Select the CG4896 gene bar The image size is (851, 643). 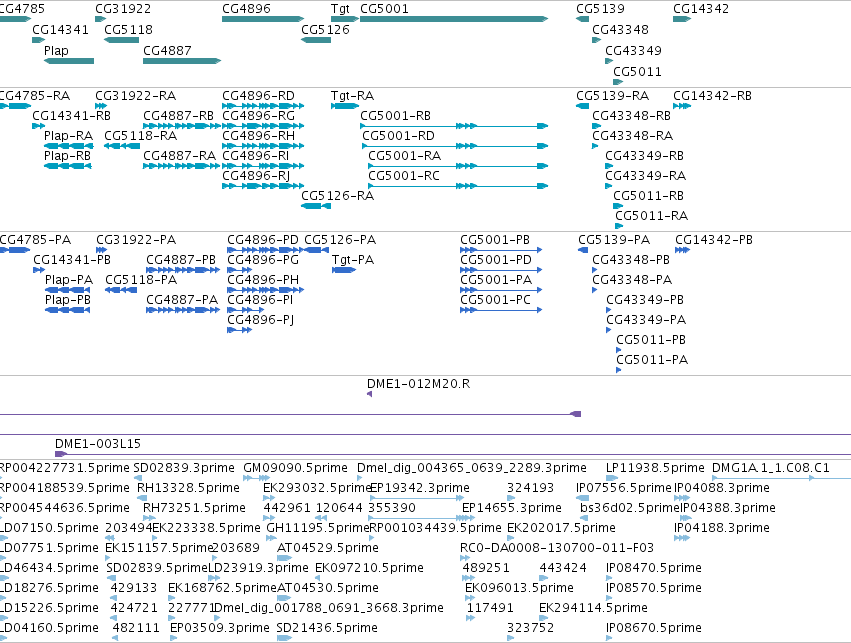(x=263, y=19)
